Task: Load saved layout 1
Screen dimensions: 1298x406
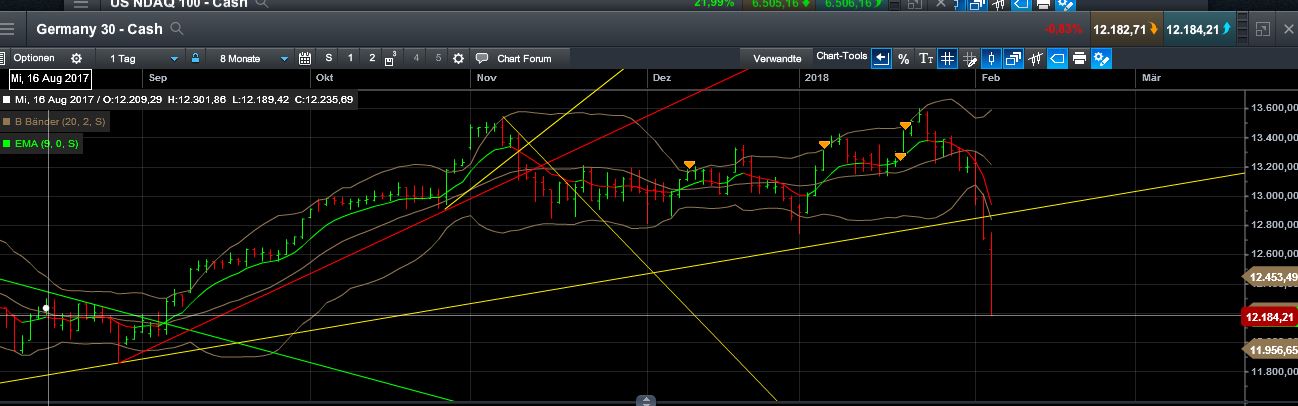Action: [350, 59]
